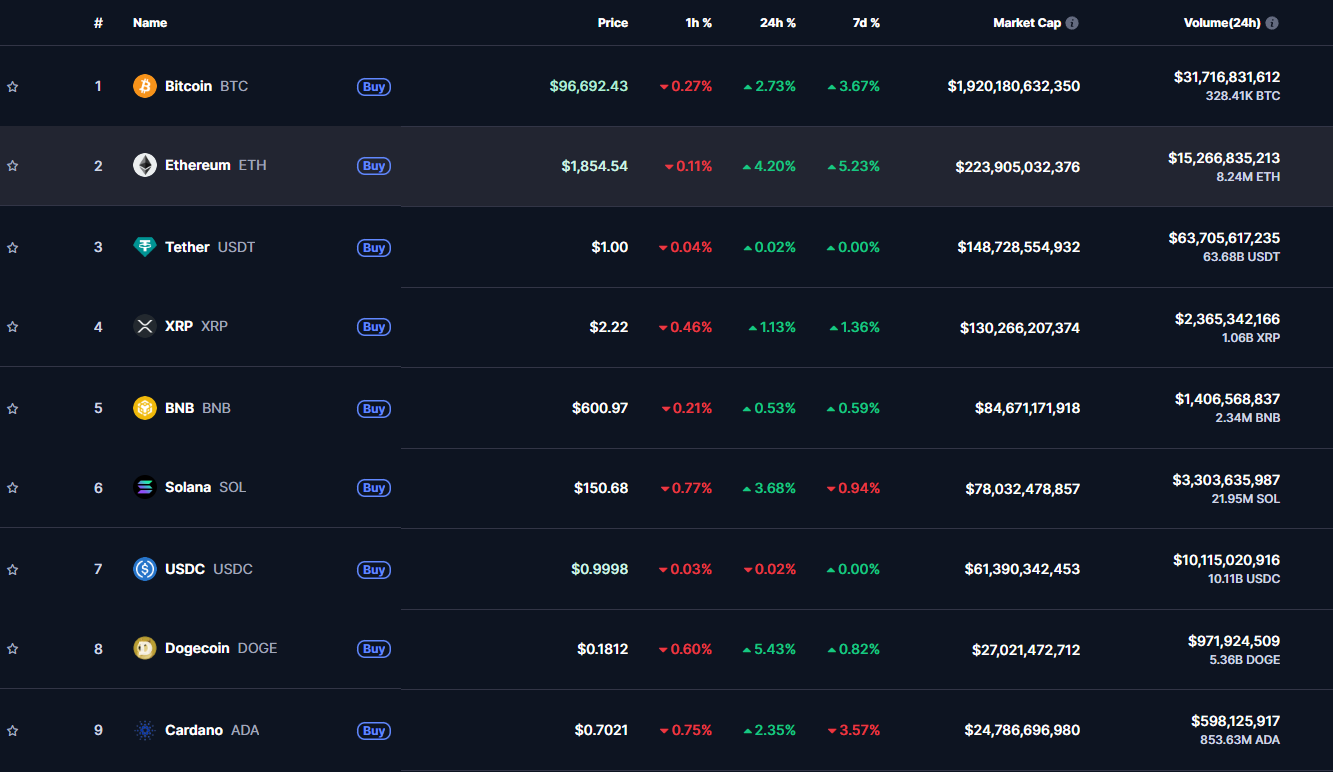Click the Volume(24h) info icon

1272,23
